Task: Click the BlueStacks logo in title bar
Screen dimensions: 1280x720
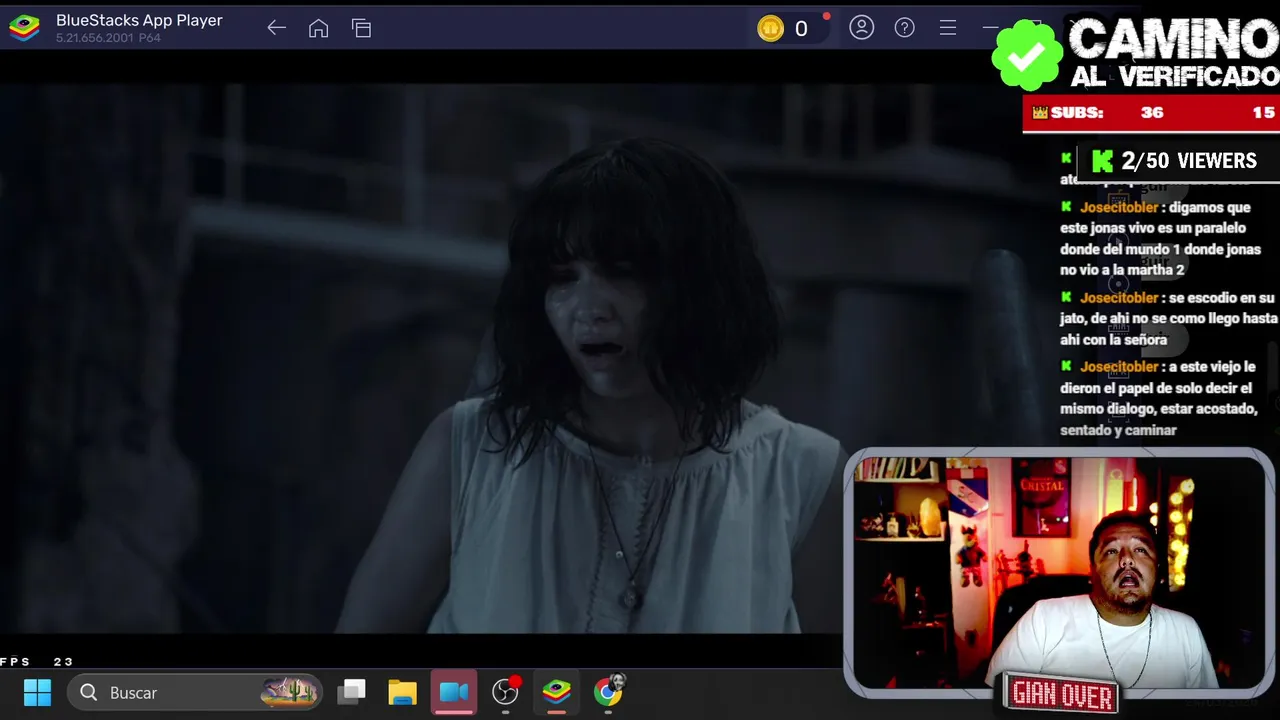Action: [x=24, y=28]
